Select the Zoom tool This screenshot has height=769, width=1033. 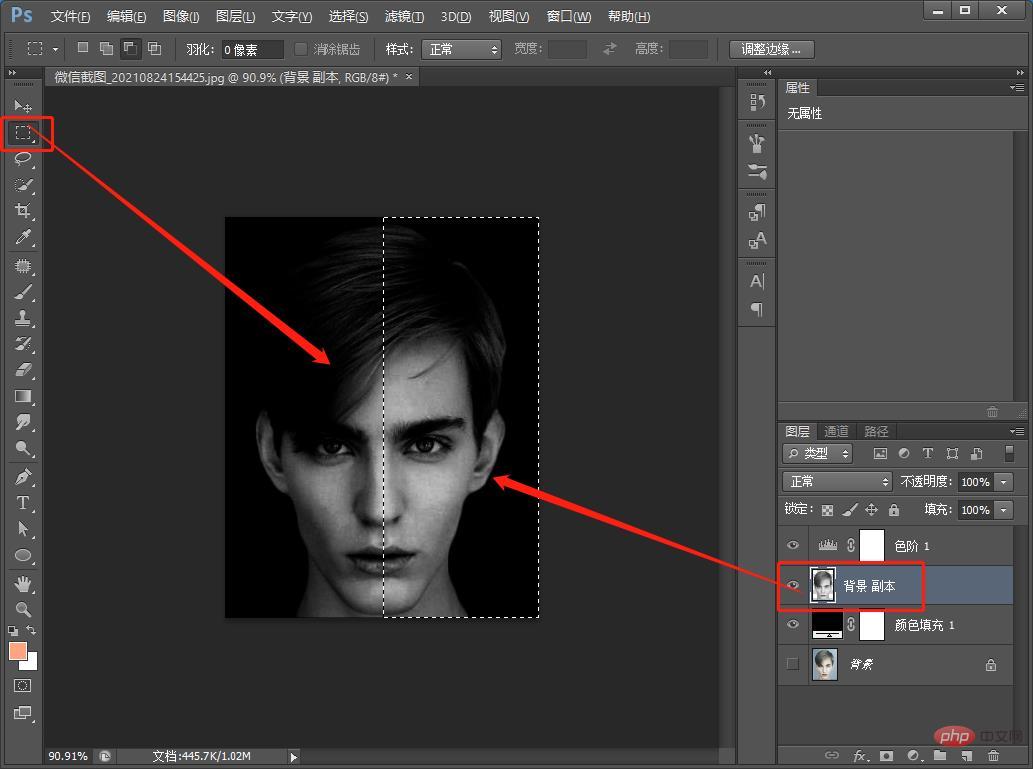pos(23,610)
